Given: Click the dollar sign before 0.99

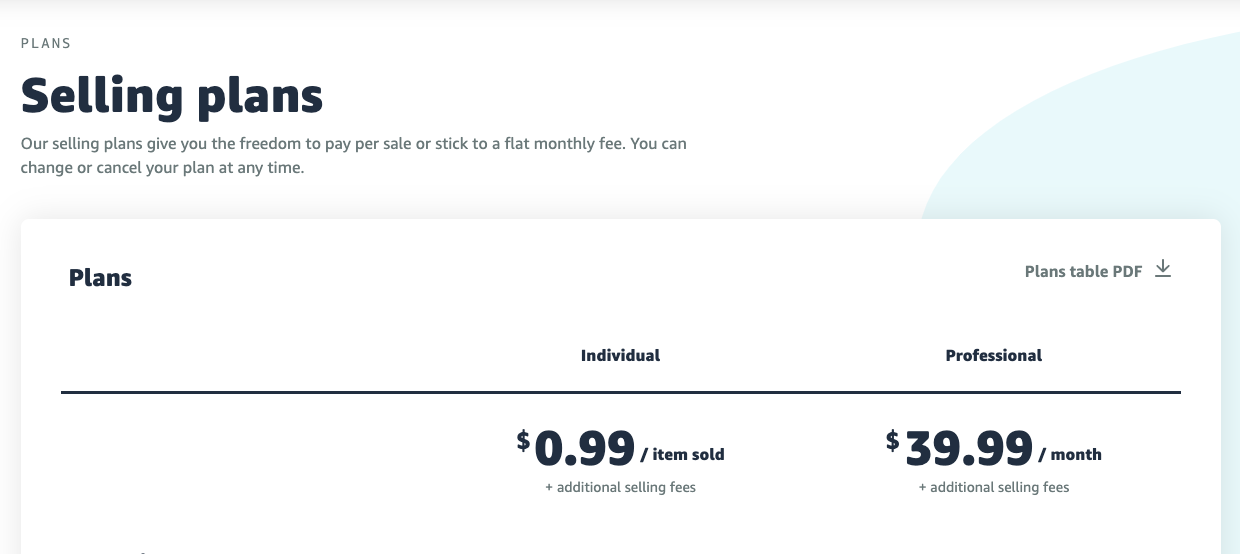Looking at the screenshot, I should (523, 440).
